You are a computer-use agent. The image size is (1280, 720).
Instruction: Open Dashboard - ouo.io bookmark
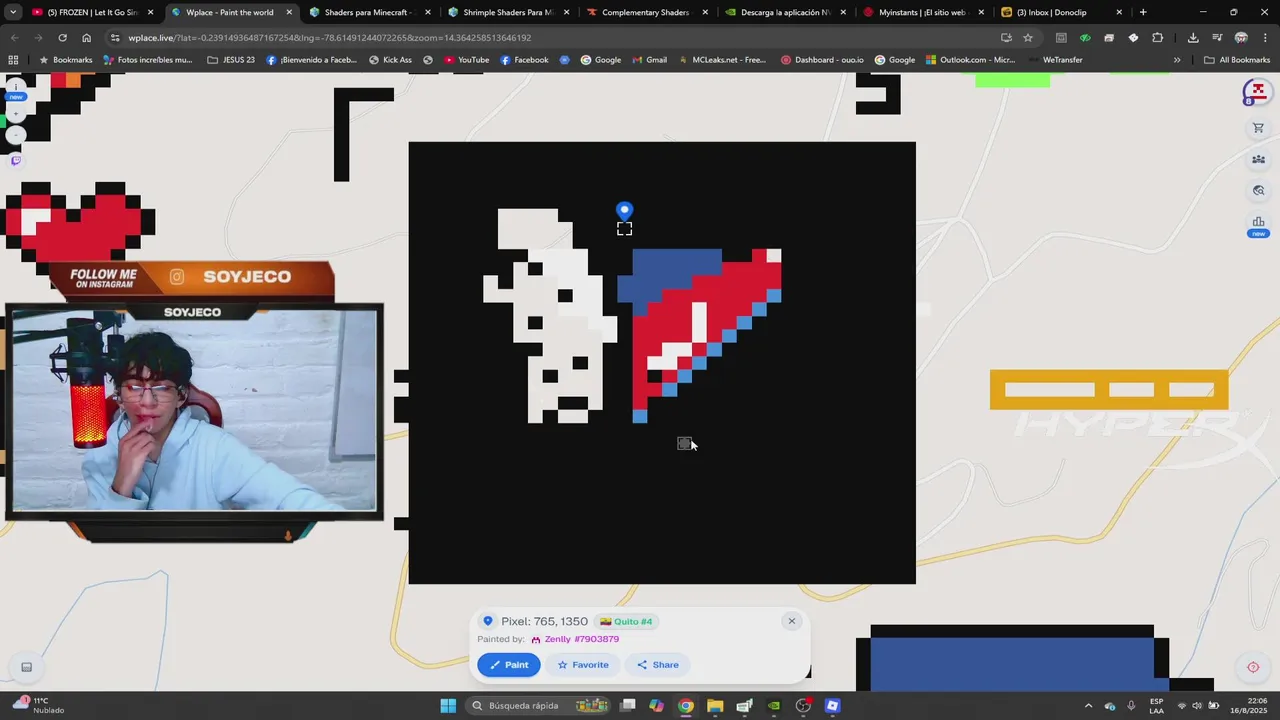click(822, 60)
